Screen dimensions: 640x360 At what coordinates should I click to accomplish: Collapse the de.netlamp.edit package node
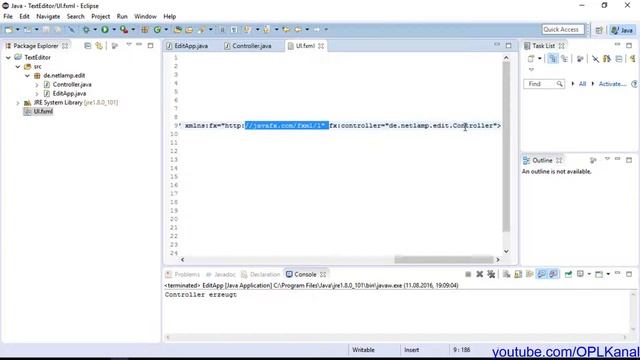[x=27, y=76]
